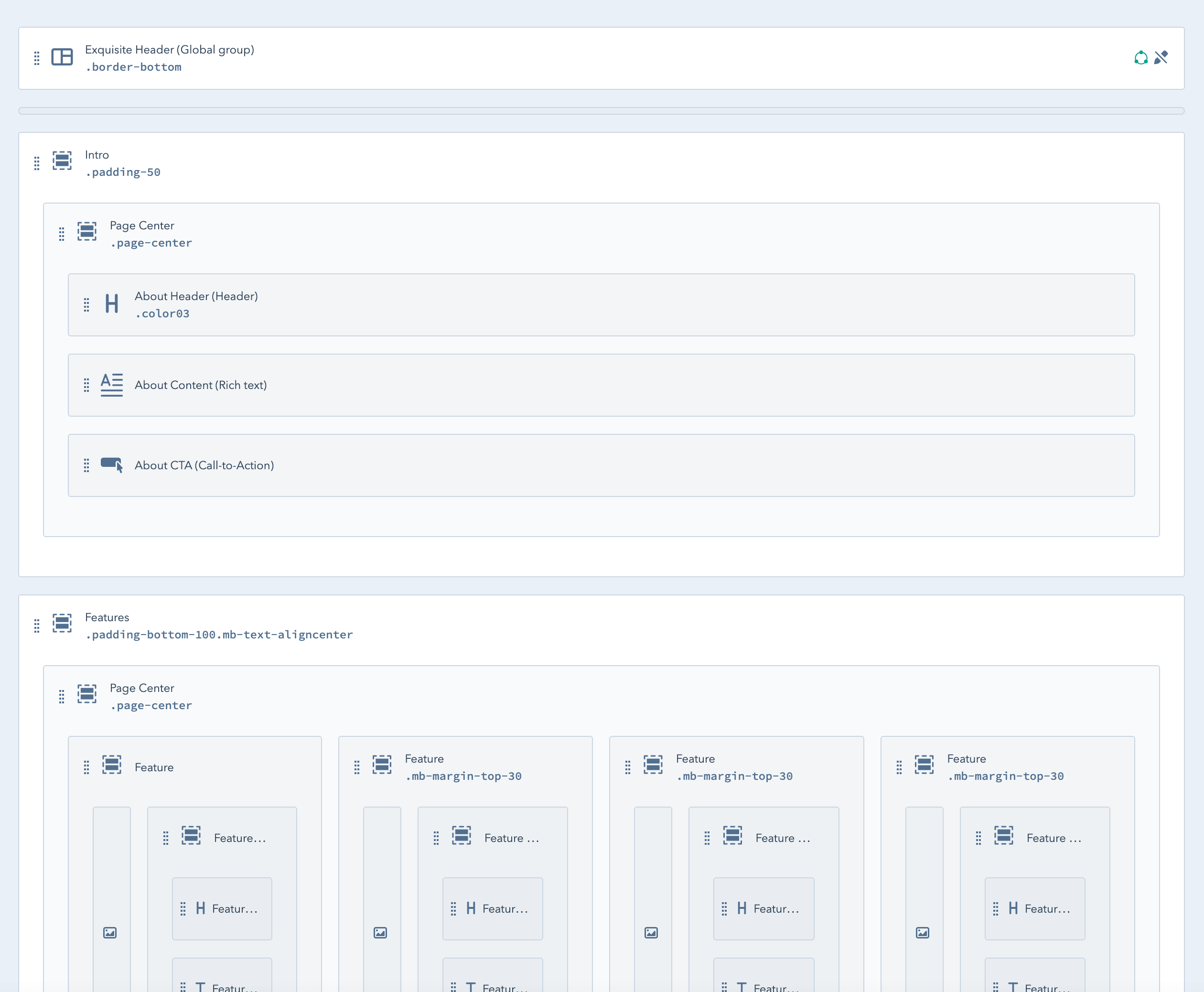Viewport: 1204px width, 992px height.
Task: Click the image icon in the fourth Feature column
Action: tap(923, 933)
